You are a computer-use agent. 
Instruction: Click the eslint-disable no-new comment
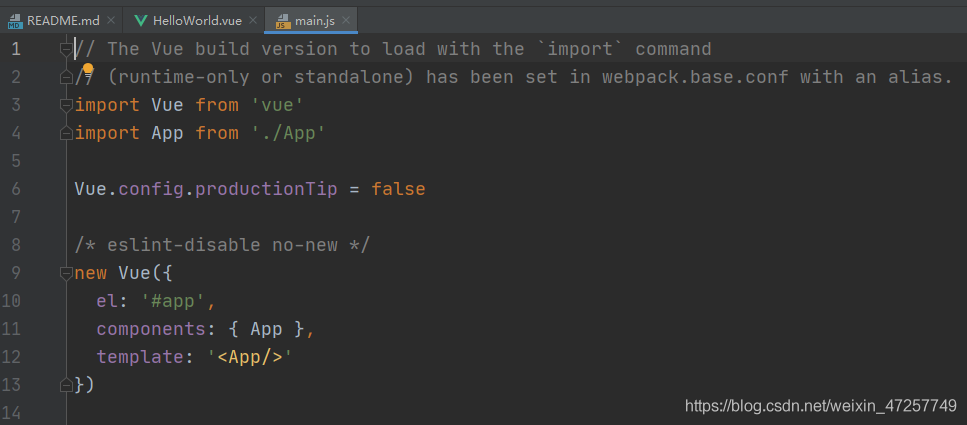point(223,245)
